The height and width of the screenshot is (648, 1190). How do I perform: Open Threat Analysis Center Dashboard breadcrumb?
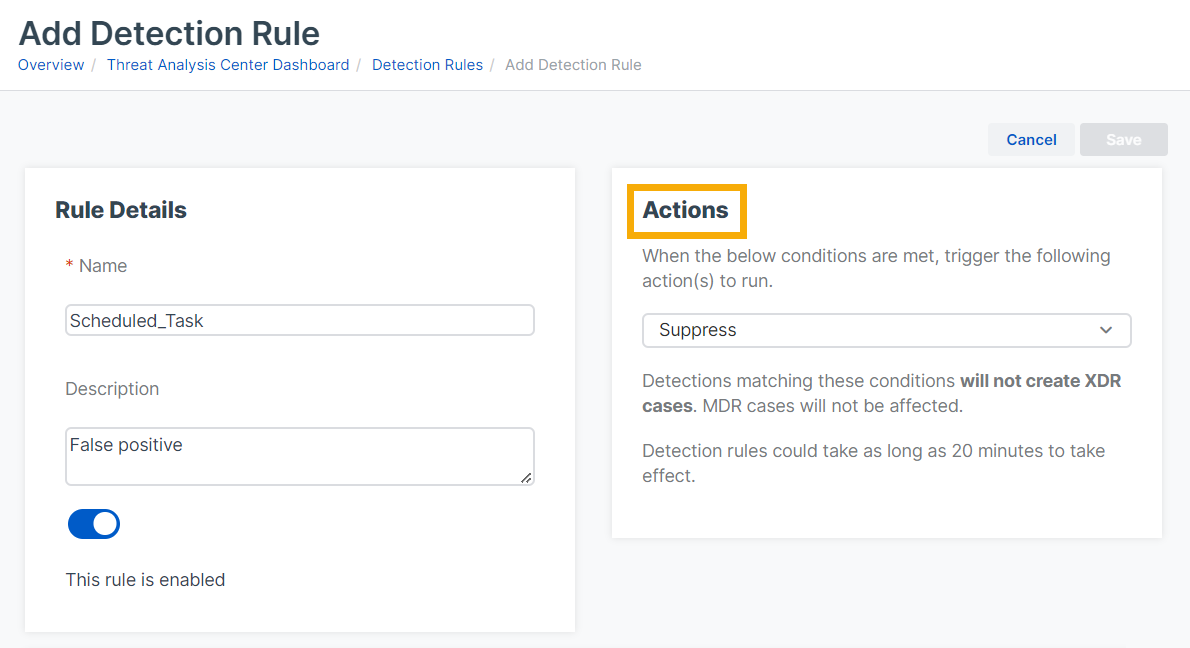pyautogui.click(x=228, y=65)
